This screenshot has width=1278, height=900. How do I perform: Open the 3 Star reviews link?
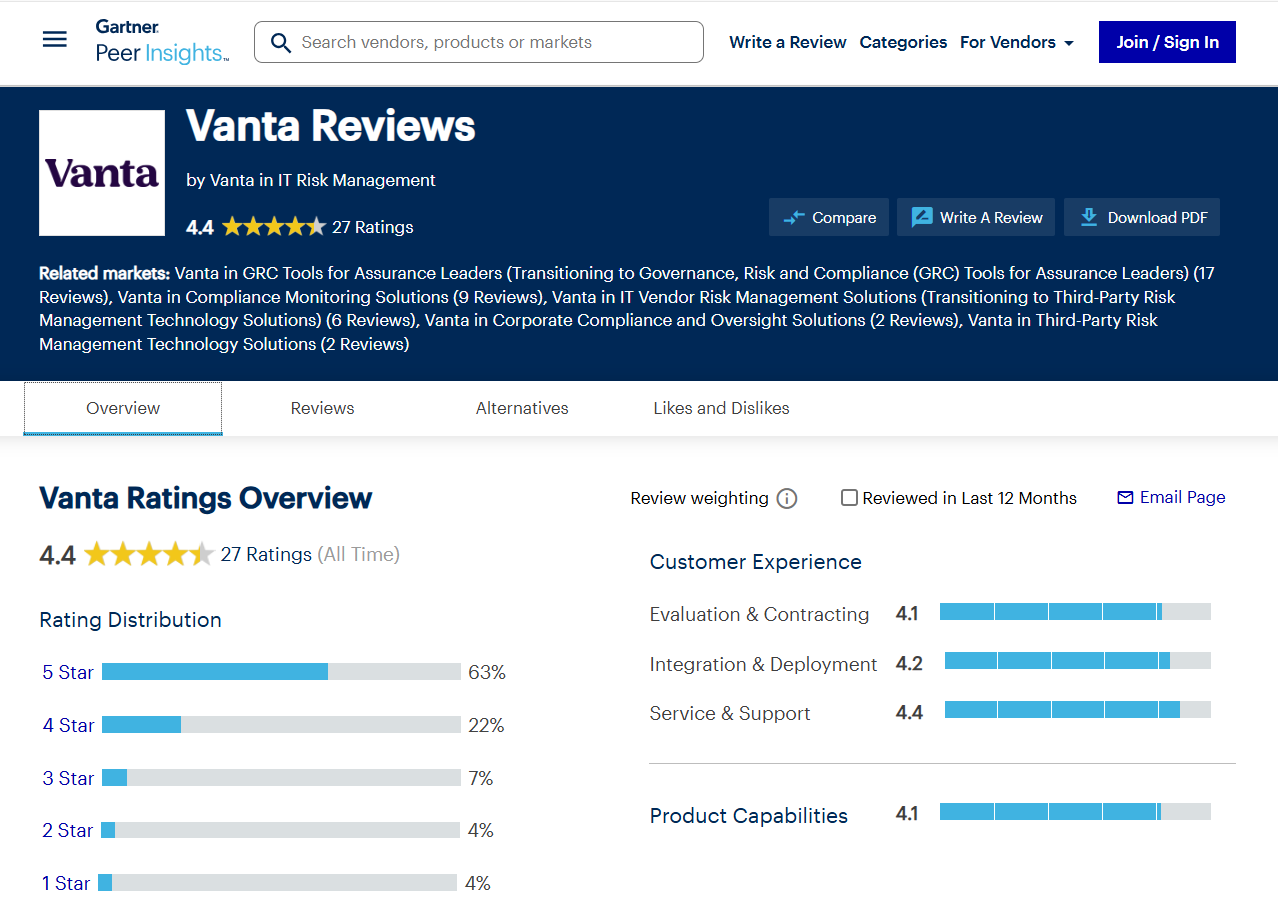pyautogui.click(x=68, y=778)
